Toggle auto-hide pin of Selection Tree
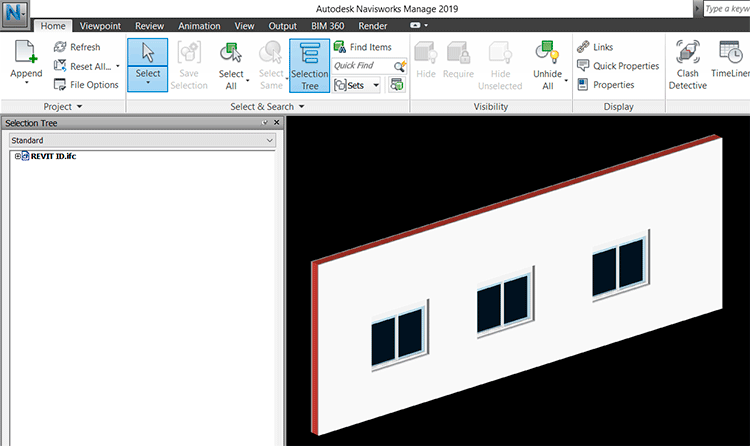The height and width of the screenshot is (446, 750). (265, 123)
